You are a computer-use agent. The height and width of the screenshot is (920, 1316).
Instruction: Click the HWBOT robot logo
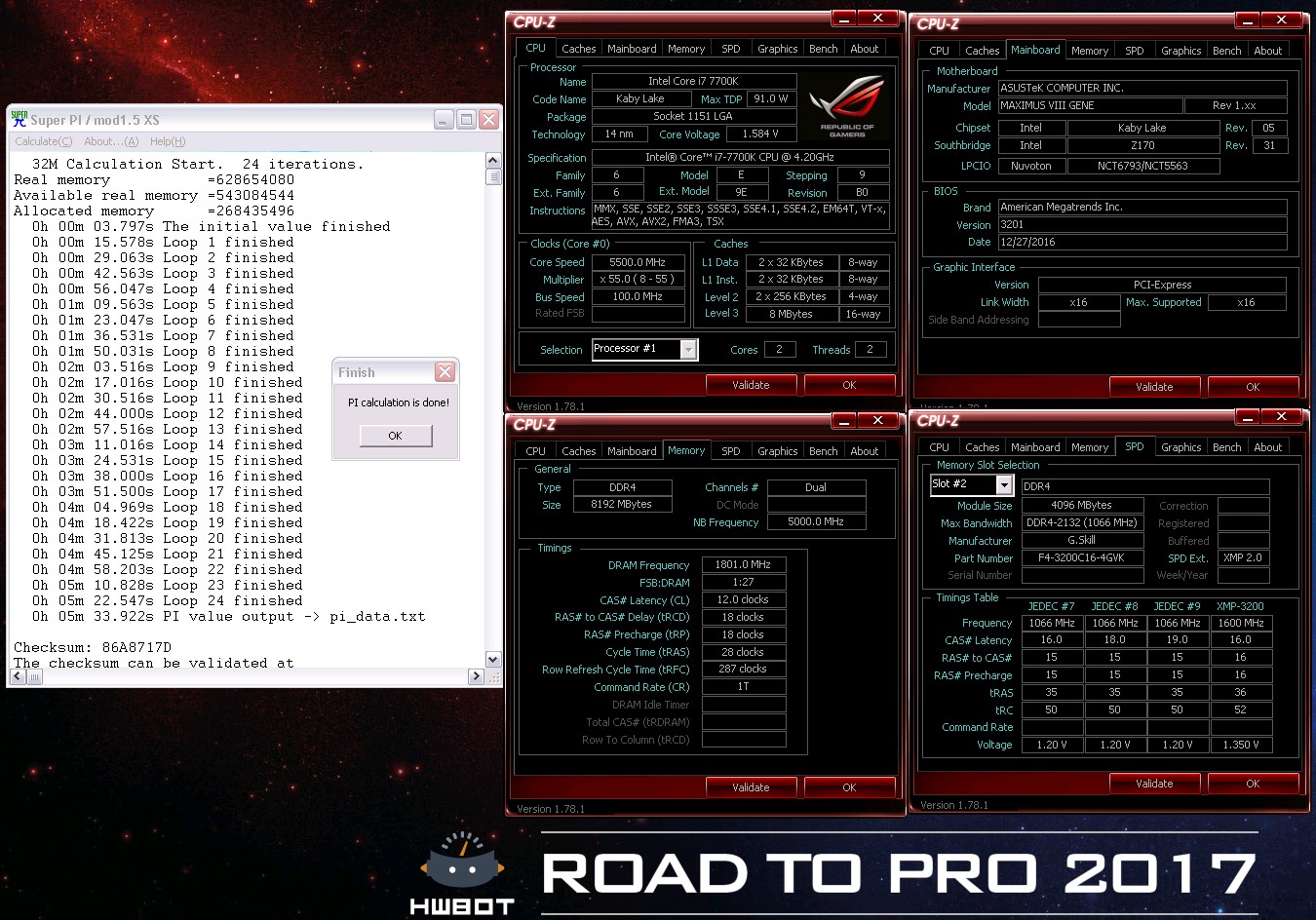tap(462, 861)
